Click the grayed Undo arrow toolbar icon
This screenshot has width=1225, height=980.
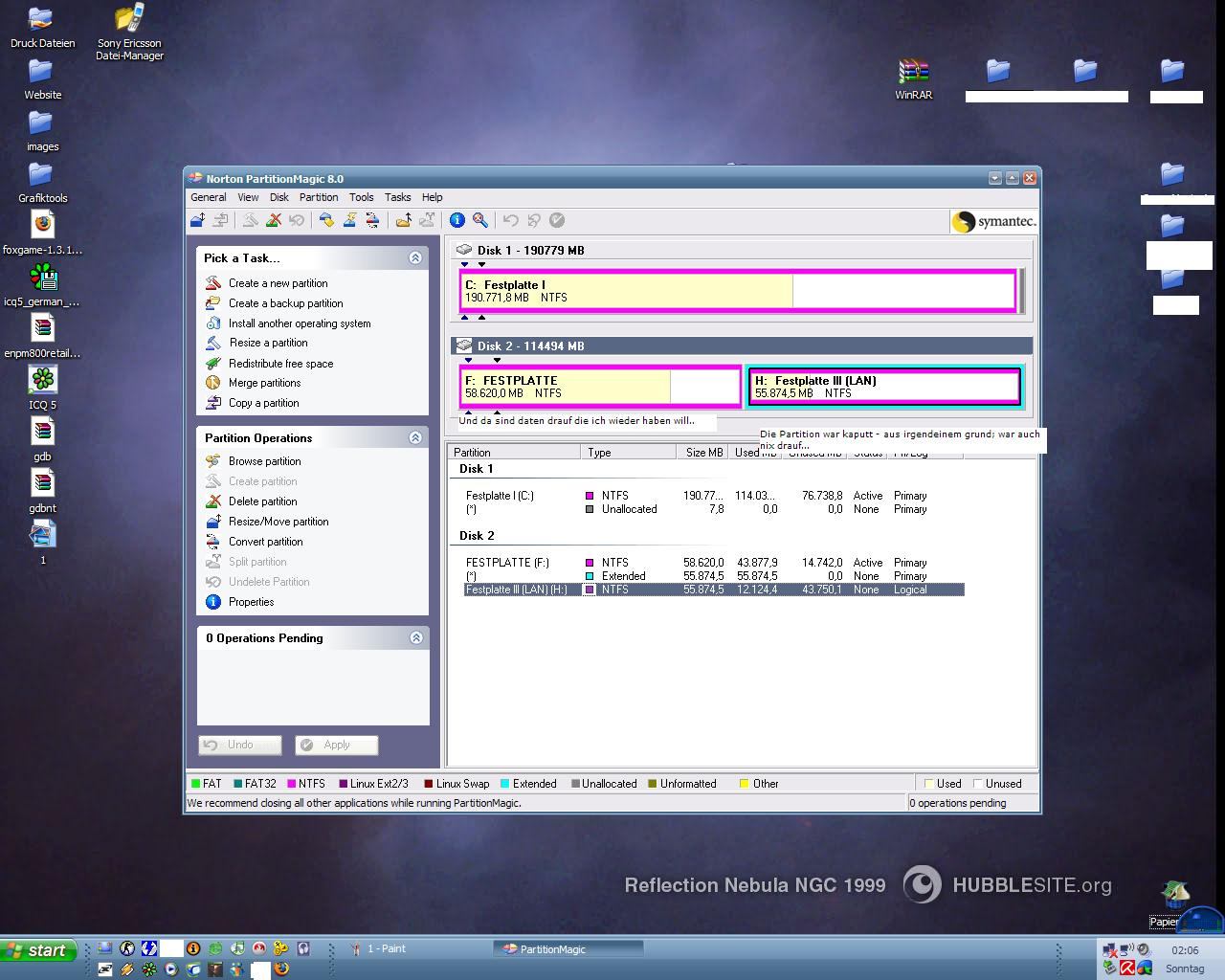pyautogui.click(x=510, y=220)
